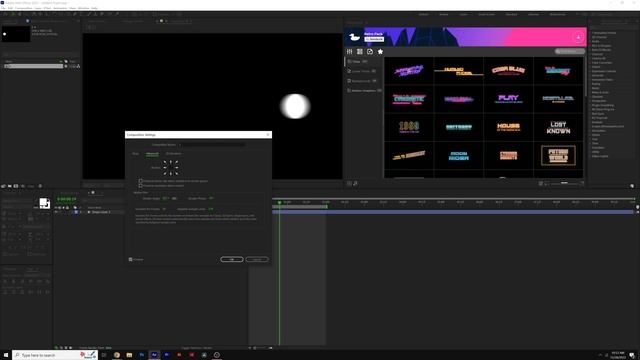Expand Audio effects category
The image size is (640, 360).
[595, 41]
